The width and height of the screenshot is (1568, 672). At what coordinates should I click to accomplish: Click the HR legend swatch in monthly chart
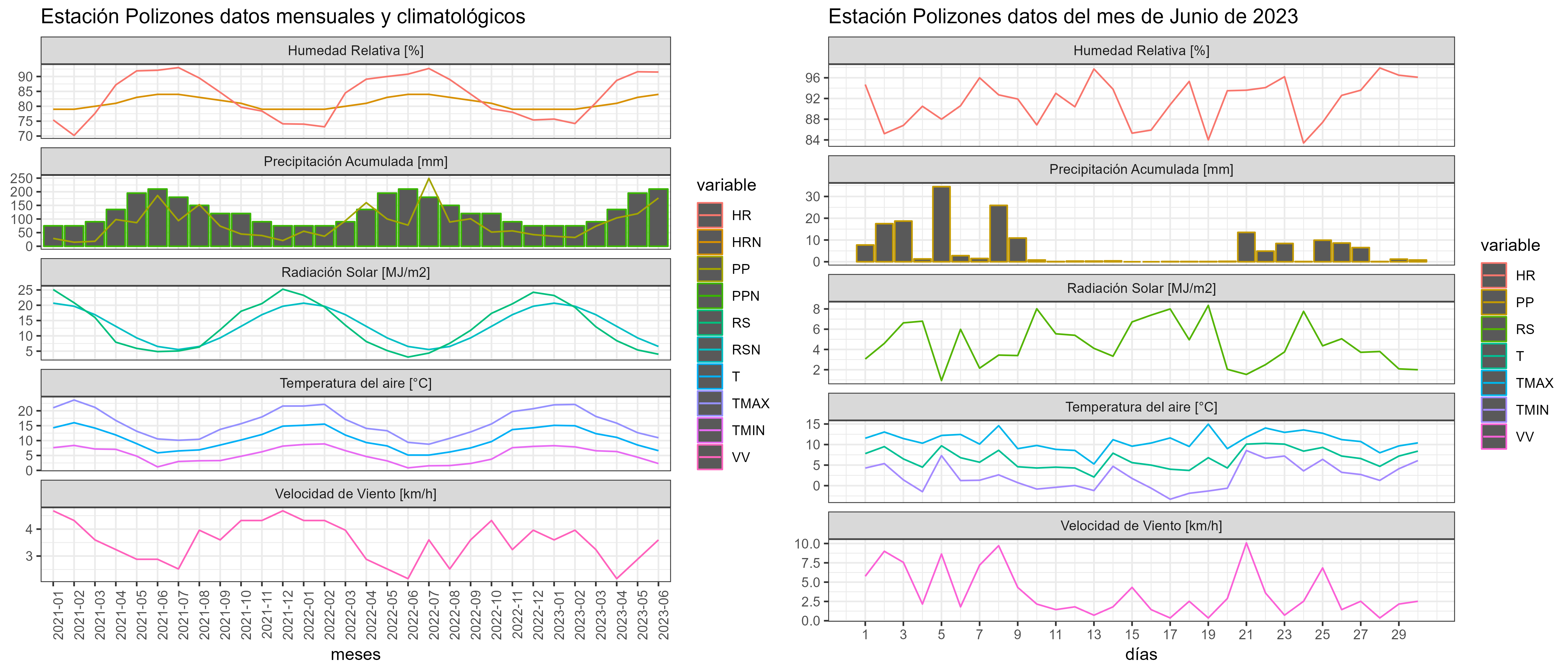tap(710, 216)
